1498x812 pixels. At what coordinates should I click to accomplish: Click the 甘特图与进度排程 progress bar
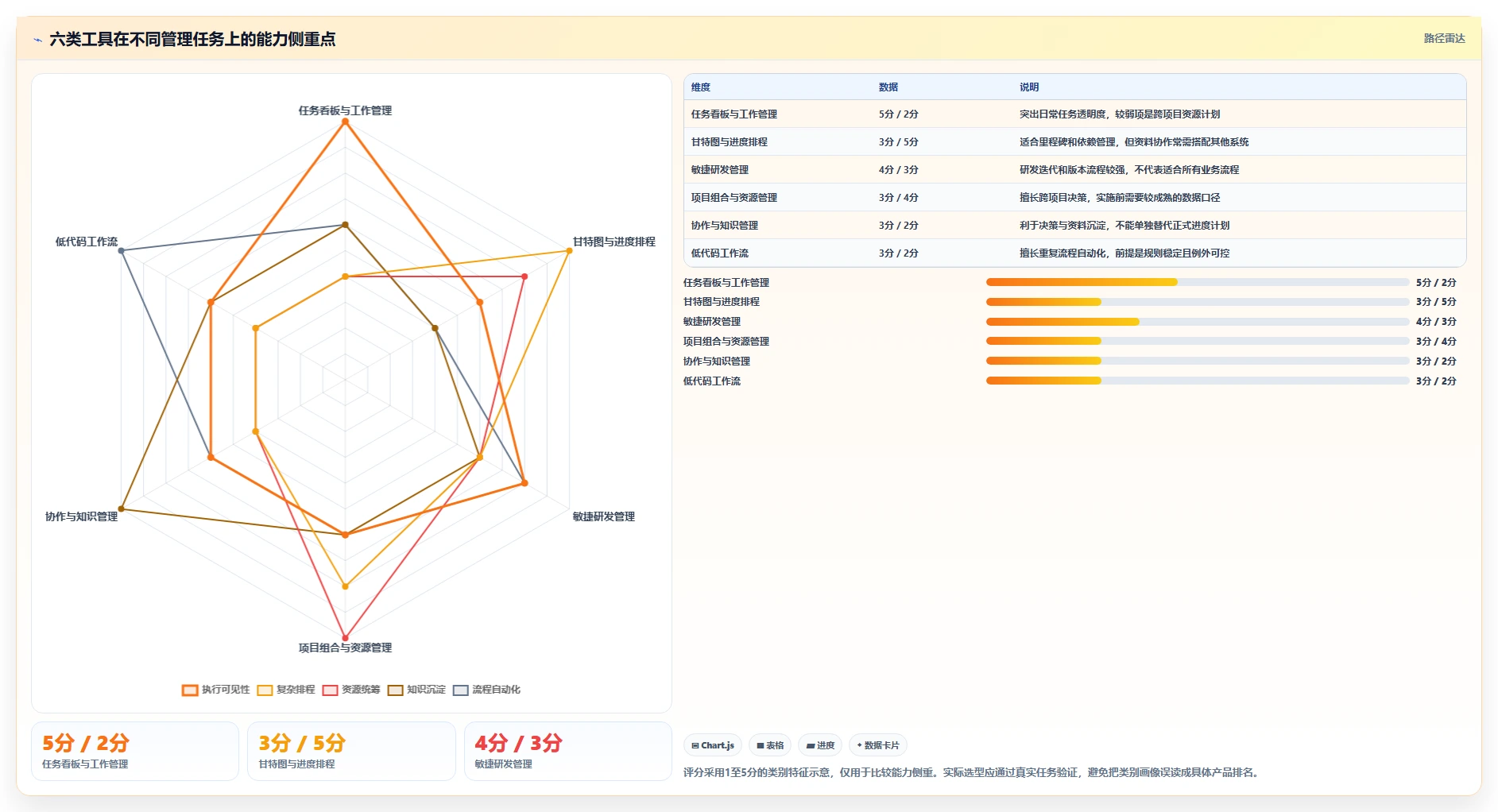tap(1197, 302)
